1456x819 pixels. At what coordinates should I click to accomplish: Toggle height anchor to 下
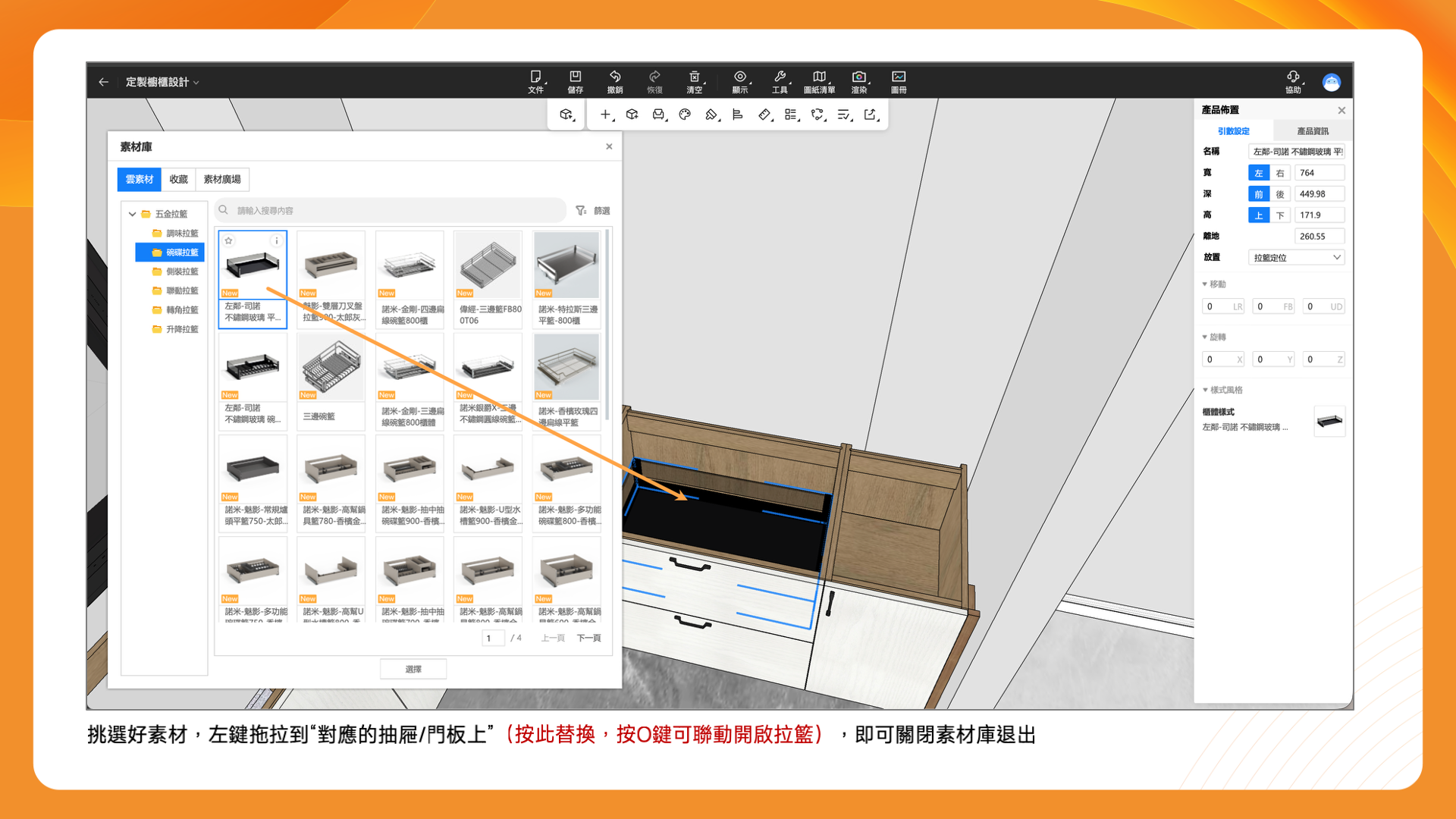[x=1280, y=215]
